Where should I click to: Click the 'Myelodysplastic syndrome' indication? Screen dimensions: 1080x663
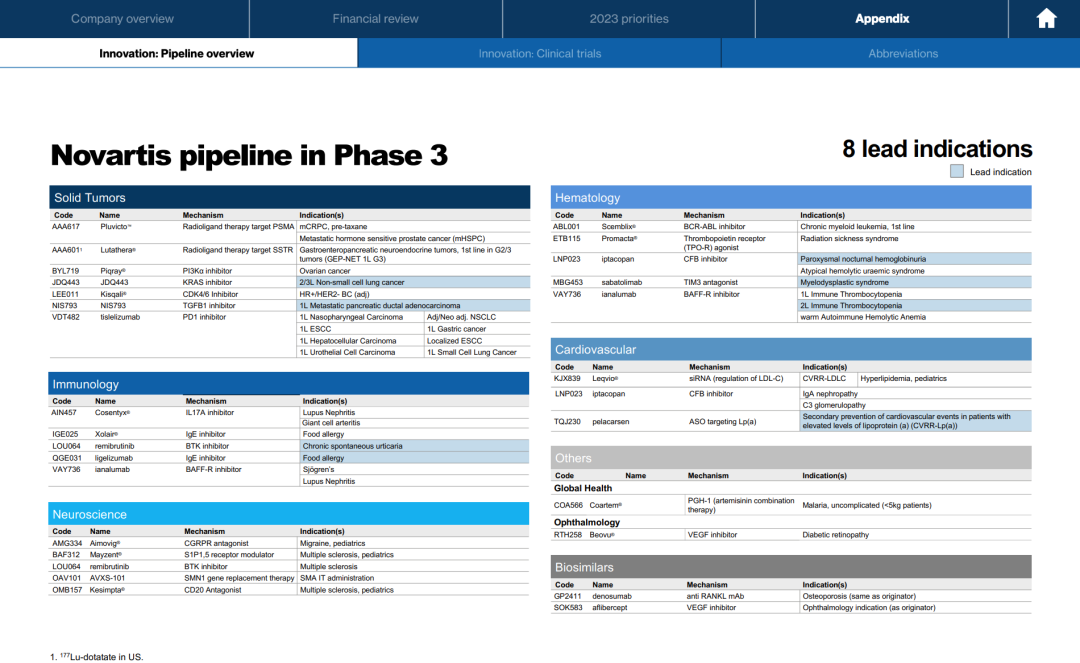coord(844,282)
